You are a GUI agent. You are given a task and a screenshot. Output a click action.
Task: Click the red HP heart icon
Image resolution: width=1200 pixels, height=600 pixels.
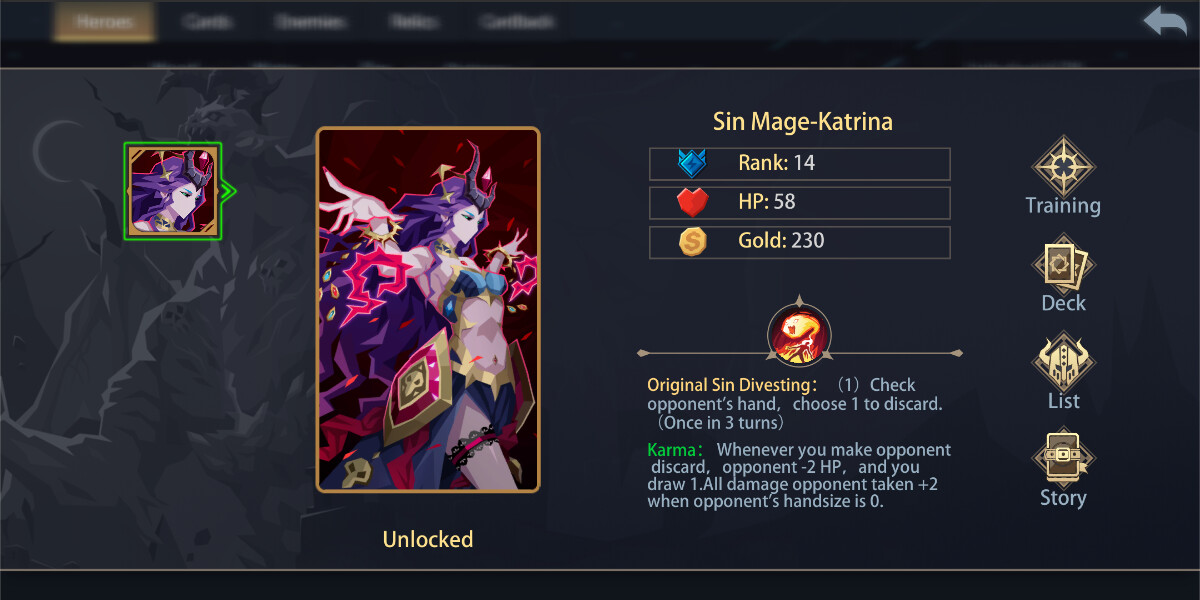tap(692, 203)
